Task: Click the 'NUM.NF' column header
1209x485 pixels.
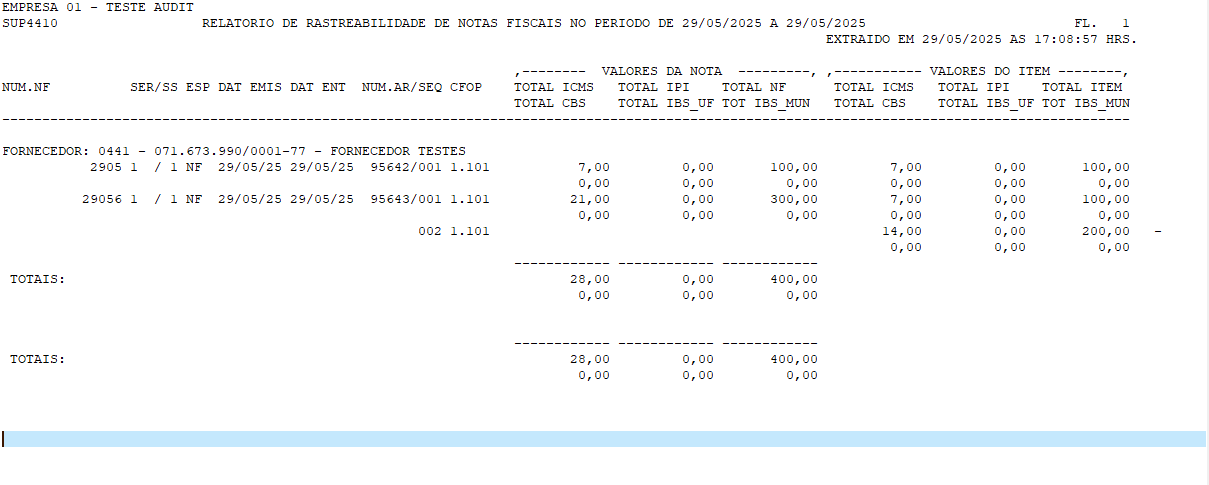Action: tap(26, 88)
